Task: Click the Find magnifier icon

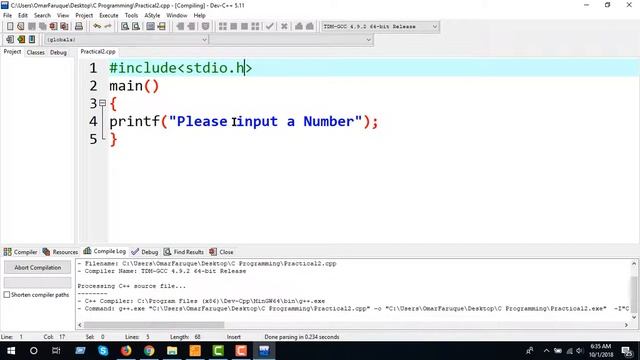Action: [x=125, y=27]
